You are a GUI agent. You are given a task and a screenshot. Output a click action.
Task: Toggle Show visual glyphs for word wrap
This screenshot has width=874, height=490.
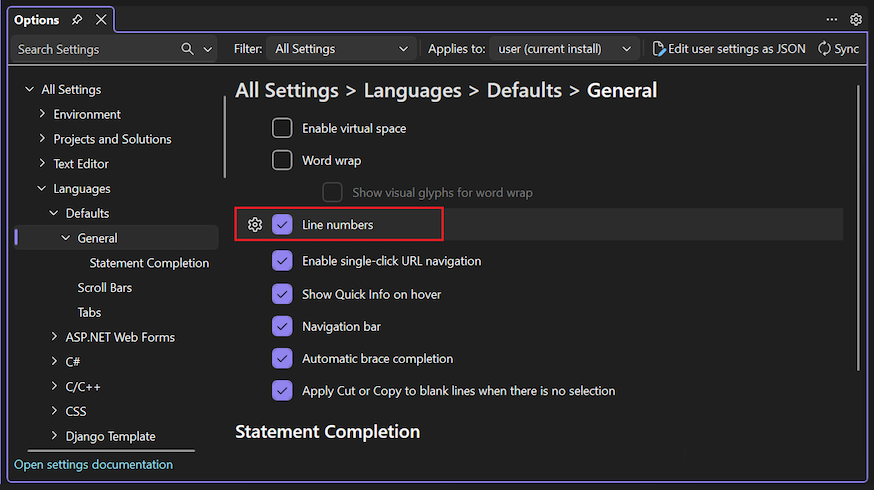[x=332, y=192]
